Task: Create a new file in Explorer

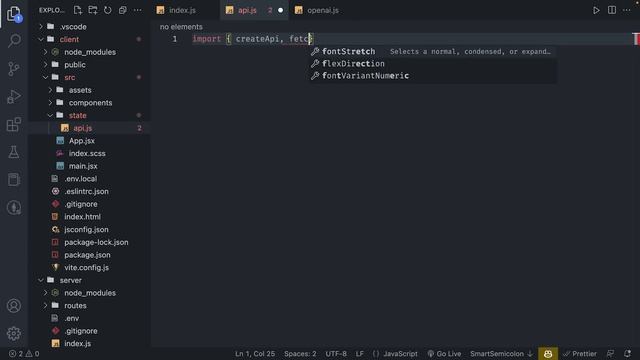Action: [78, 10]
